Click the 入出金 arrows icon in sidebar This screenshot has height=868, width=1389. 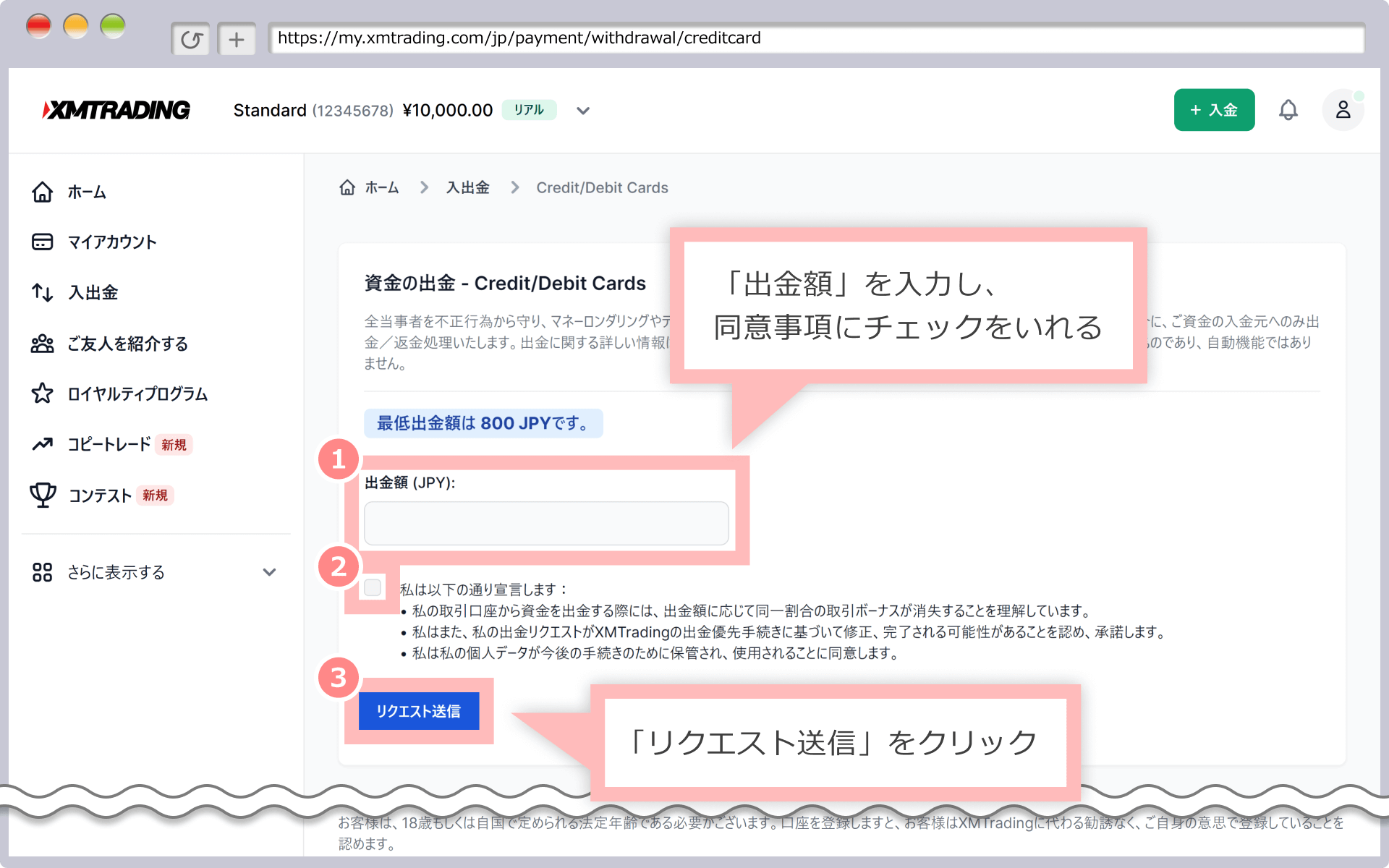coord(42,292)
